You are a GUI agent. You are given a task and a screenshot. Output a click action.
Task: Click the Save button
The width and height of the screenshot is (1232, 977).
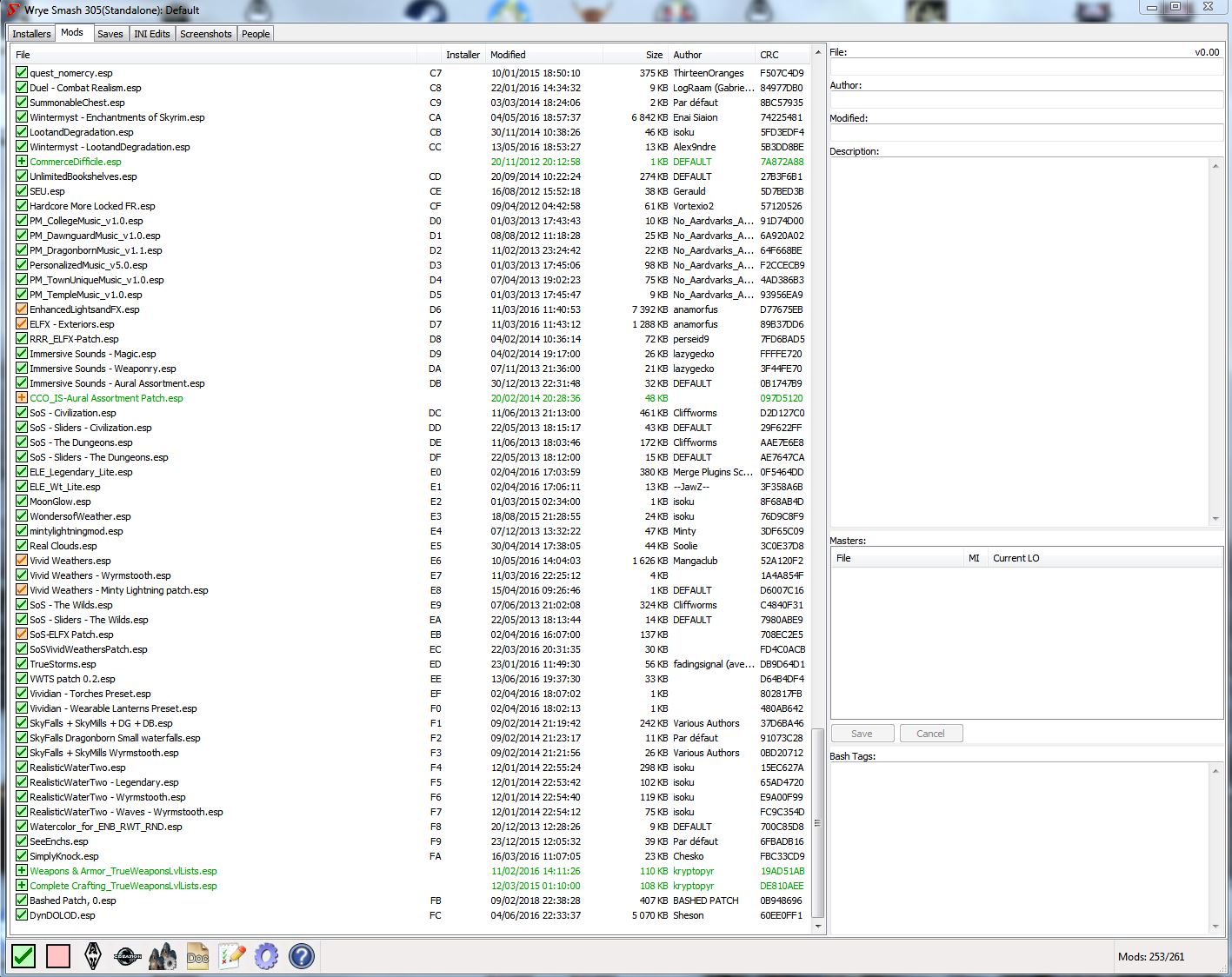click(862, 734)
